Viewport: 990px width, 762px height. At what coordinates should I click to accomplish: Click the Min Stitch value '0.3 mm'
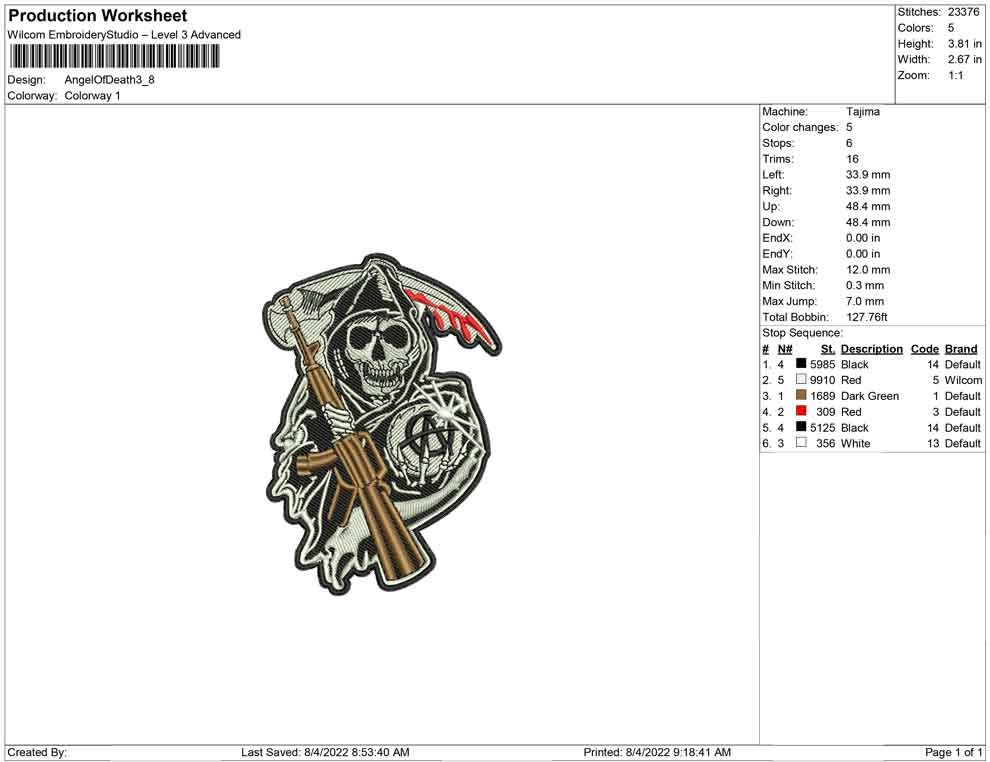(x=865, y=285)
